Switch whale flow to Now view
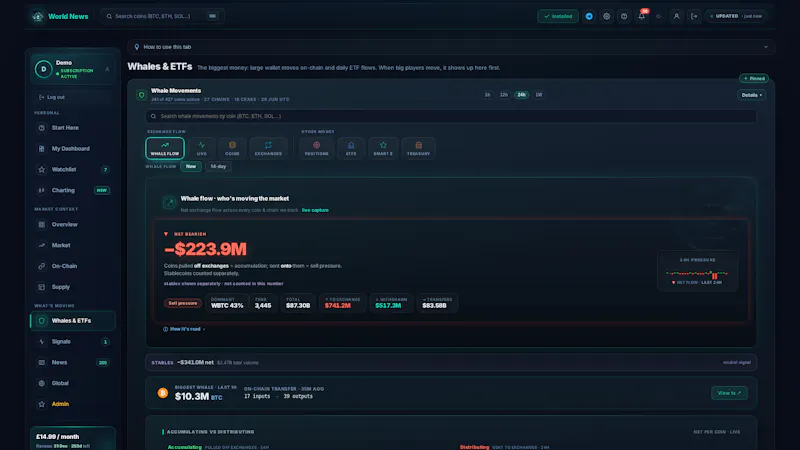Viewport: 800px width, 450px height. (x=191, y=166)
